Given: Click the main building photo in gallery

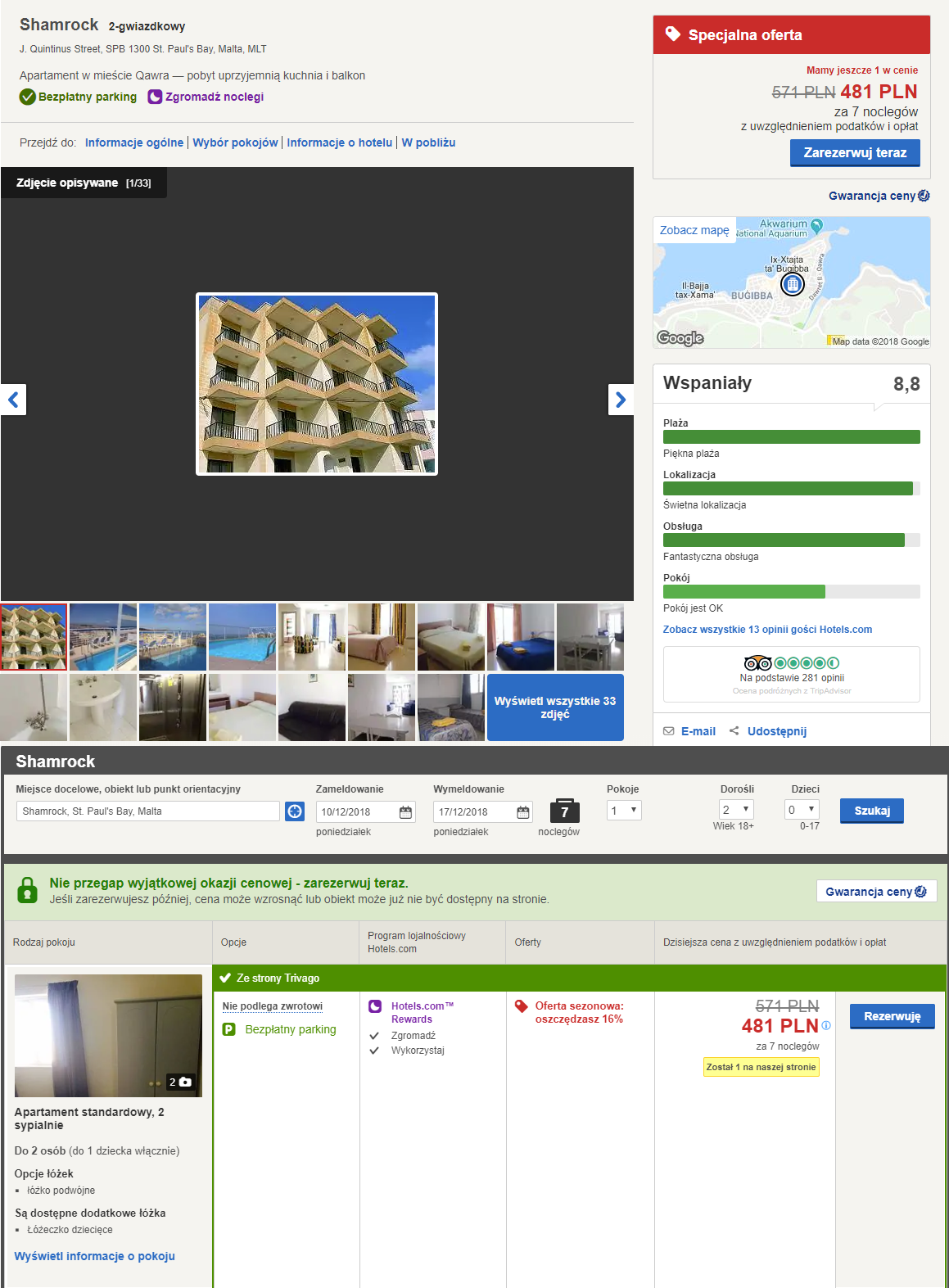Looking at the screenshot, I should 317,384.
